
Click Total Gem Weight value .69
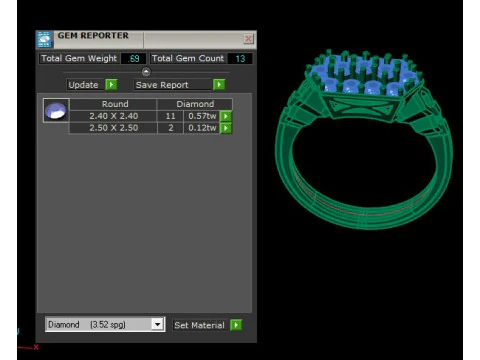click(x=133, y=59)
